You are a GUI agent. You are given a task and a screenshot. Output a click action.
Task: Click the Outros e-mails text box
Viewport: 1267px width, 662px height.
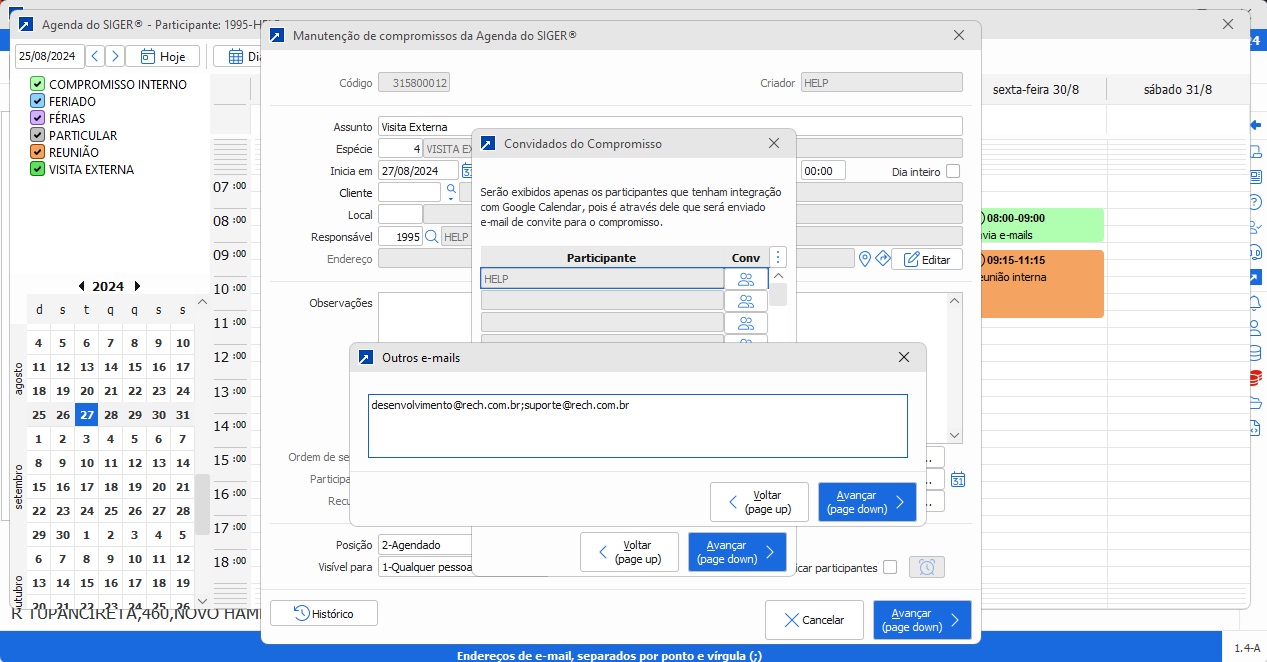pyautogui.click(x=638, y=426)
